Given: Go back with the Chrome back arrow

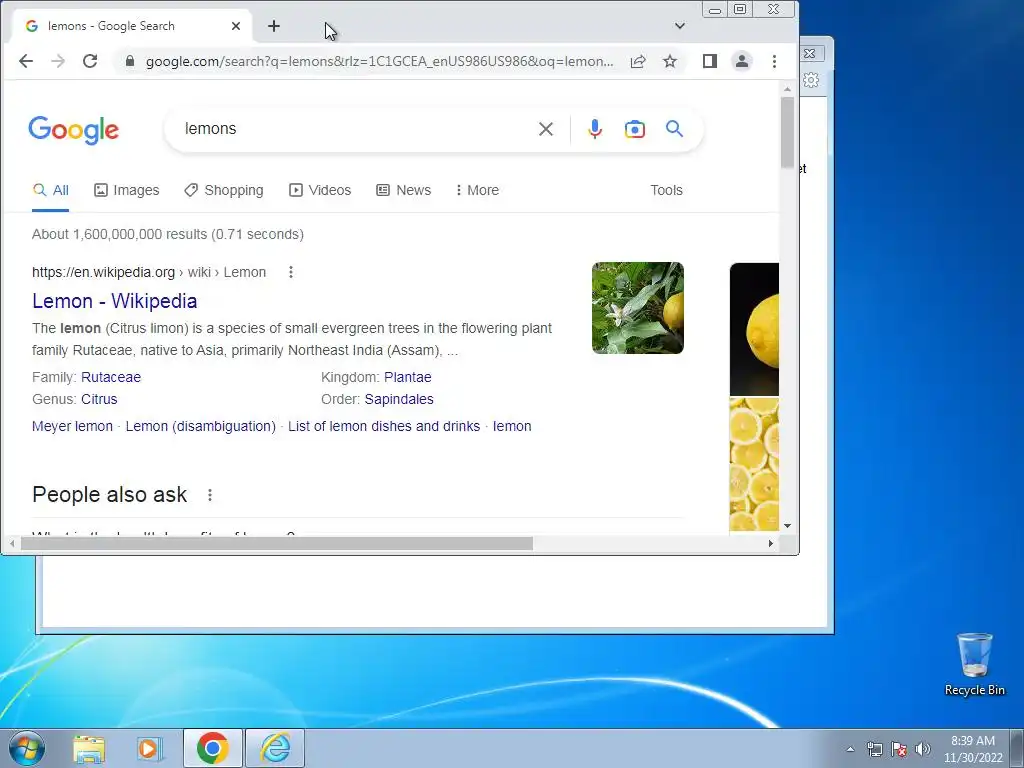Looking at the screenshot, I should tap(25, 61).
